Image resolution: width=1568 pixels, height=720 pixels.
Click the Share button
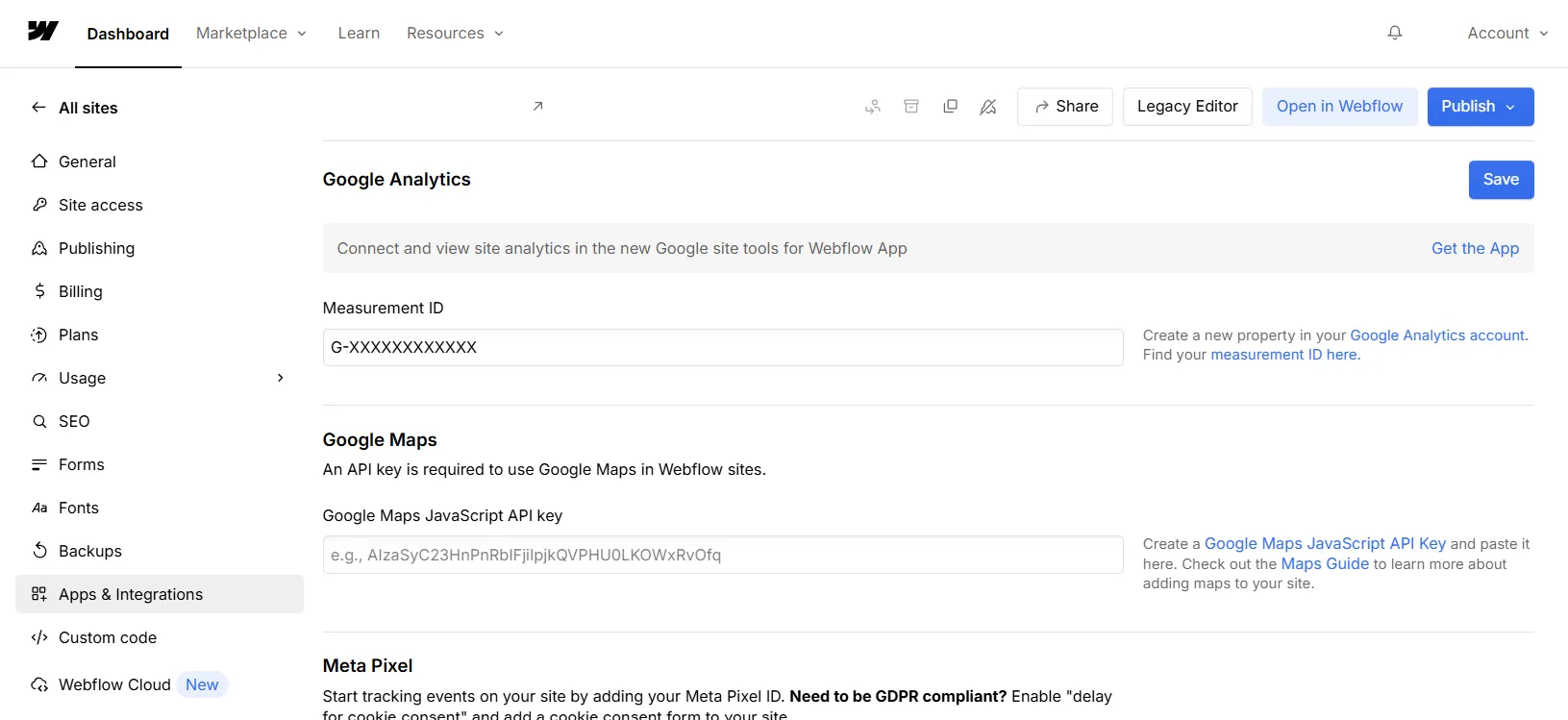click(x=1065, y=107)
